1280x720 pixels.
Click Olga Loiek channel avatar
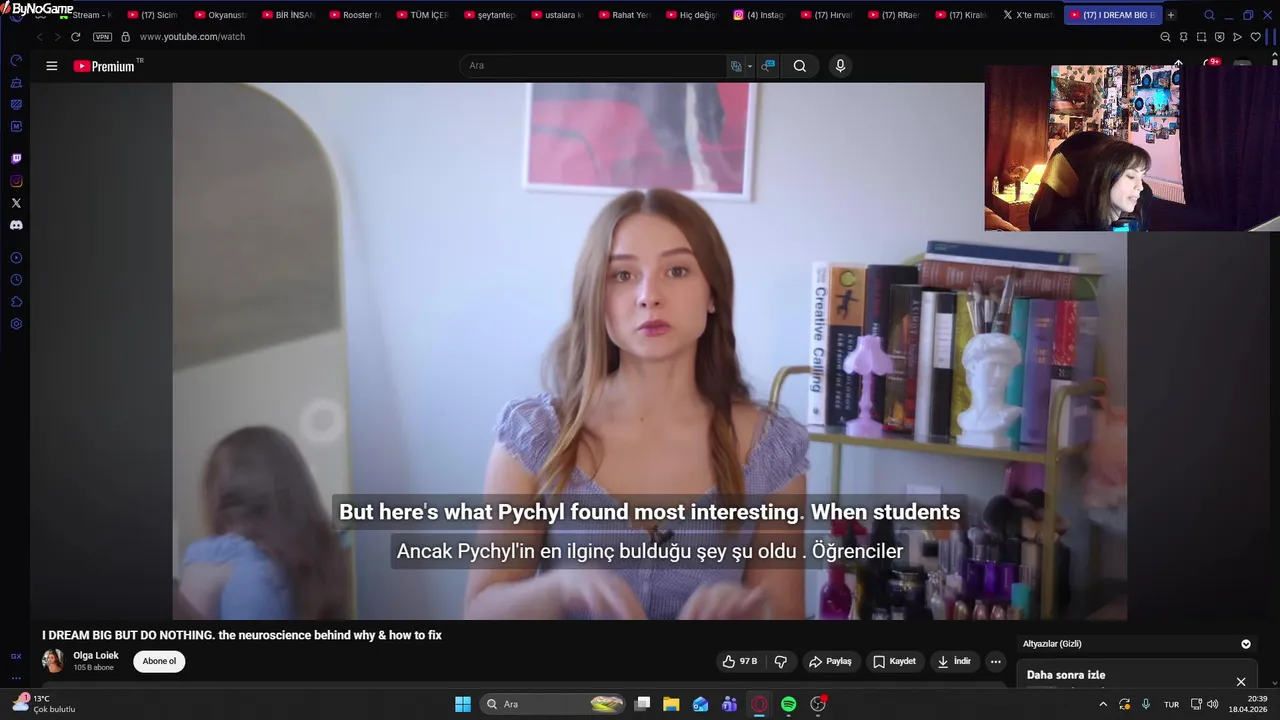(53, 661)
